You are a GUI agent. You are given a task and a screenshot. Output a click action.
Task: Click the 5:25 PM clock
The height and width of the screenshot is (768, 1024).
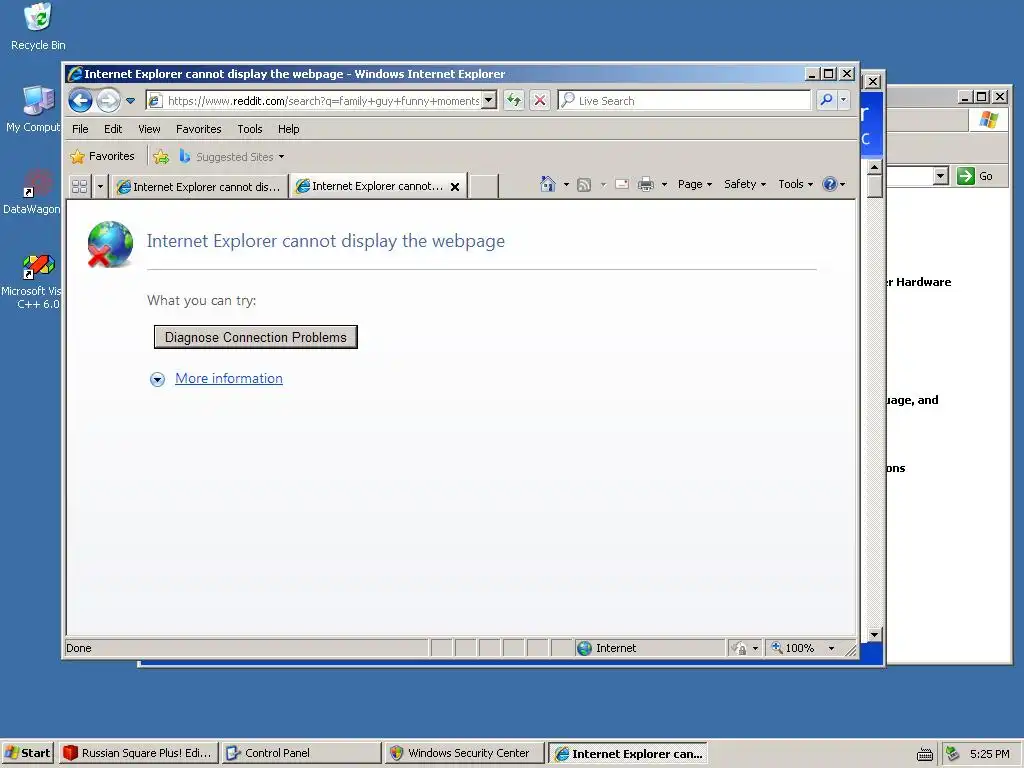[989, 754]
